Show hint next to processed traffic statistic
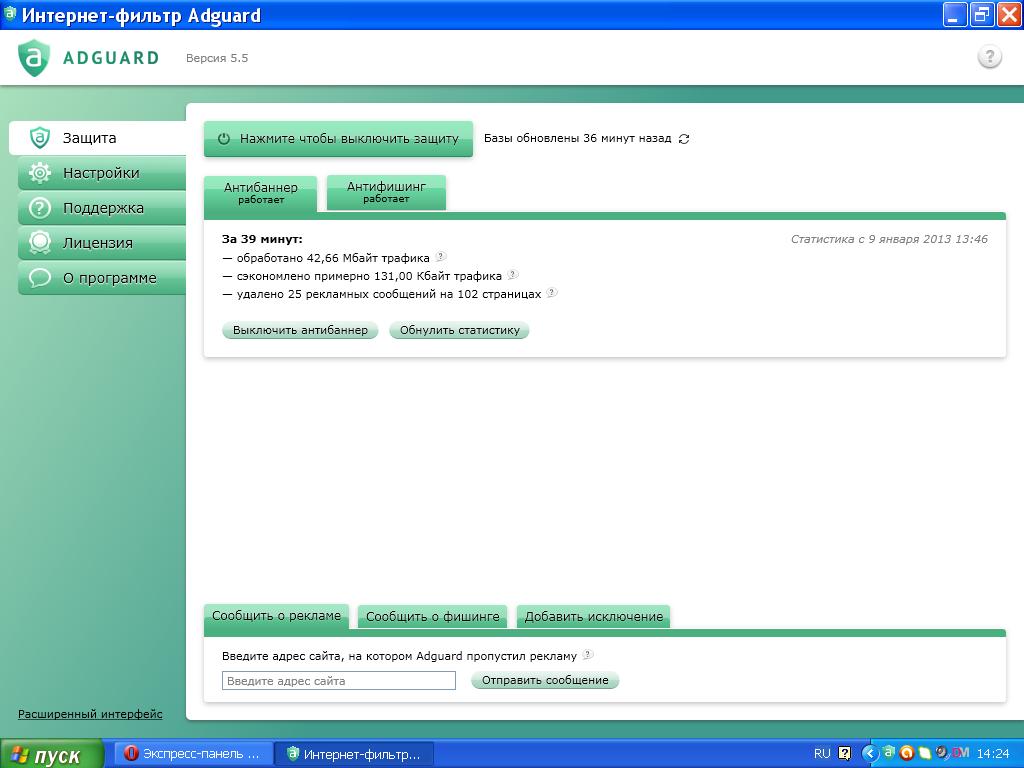Image resolution: width=1024 pixels, height=768 pixels. [x=441, y=257]
